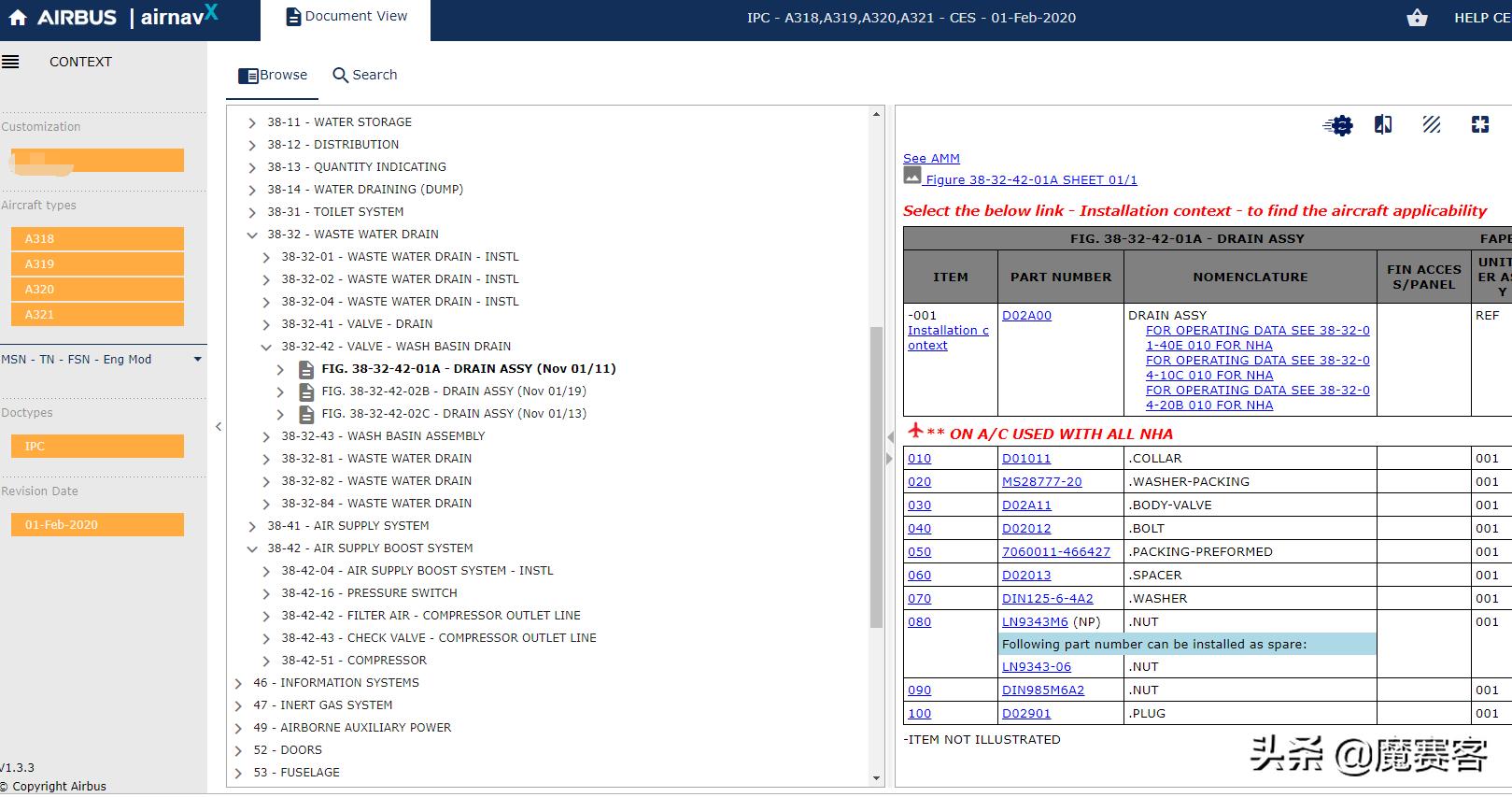The width and height of the screenshot is (1512, 797).
Task: Select FIG. 38-32-42-02B DRAIN ASSY item
Action: tap(454, 391)
